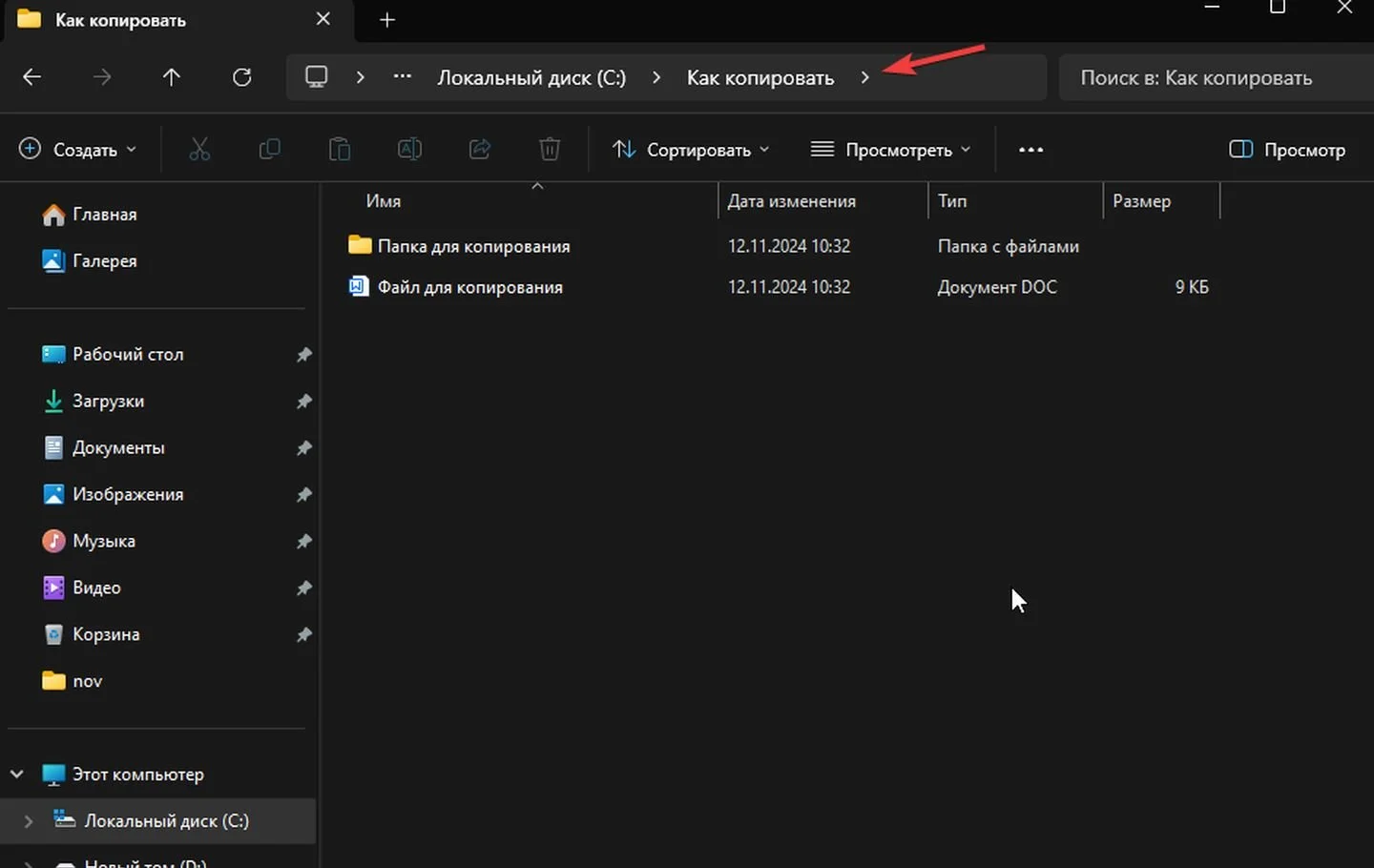Click pin icon next to Изображения
Image resolution: width=1374 pixels, height=868 pixels.
(x=303, y=495)
